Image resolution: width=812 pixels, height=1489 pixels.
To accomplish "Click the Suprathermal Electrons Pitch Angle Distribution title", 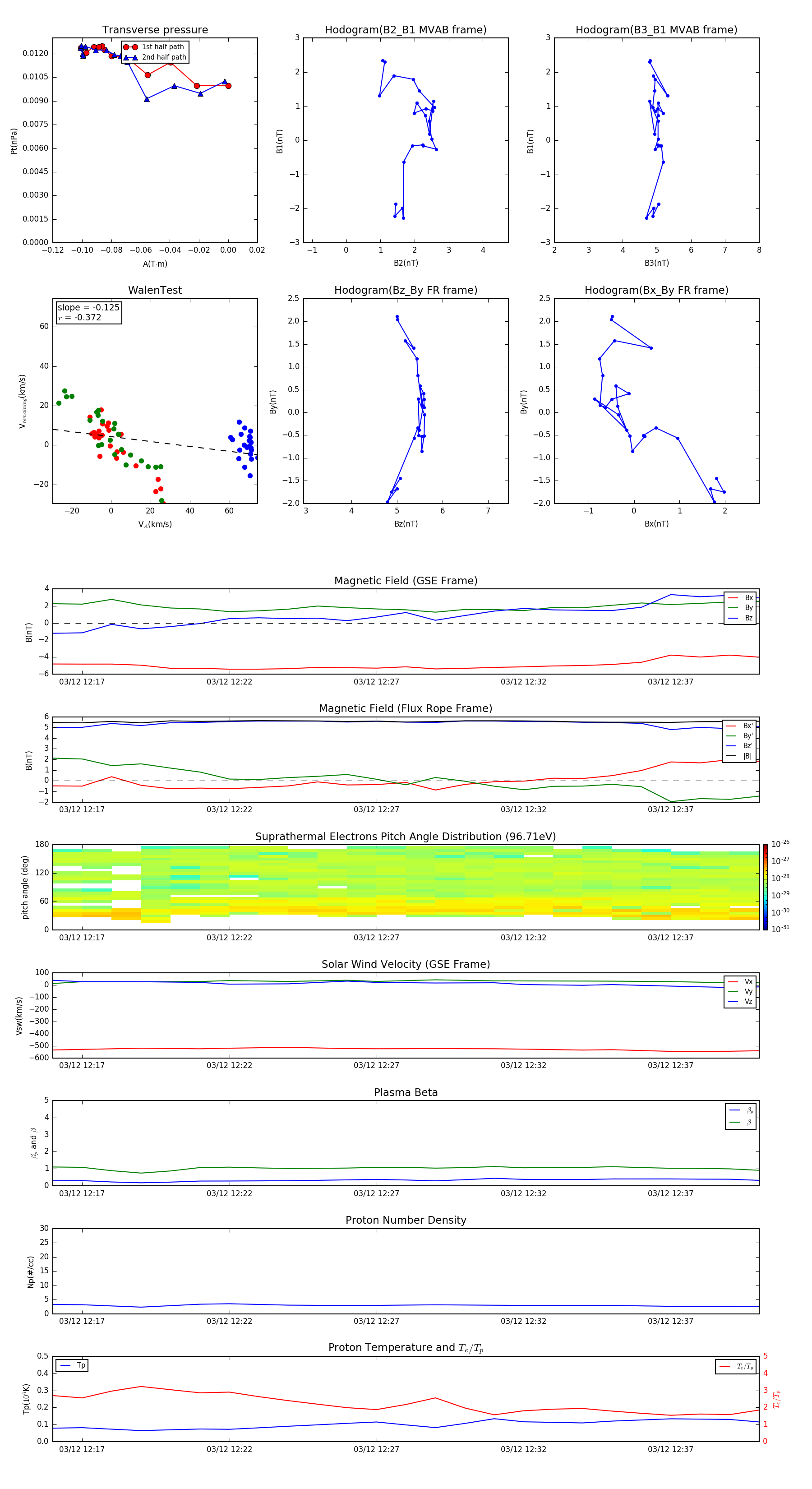I will point(406,837).
